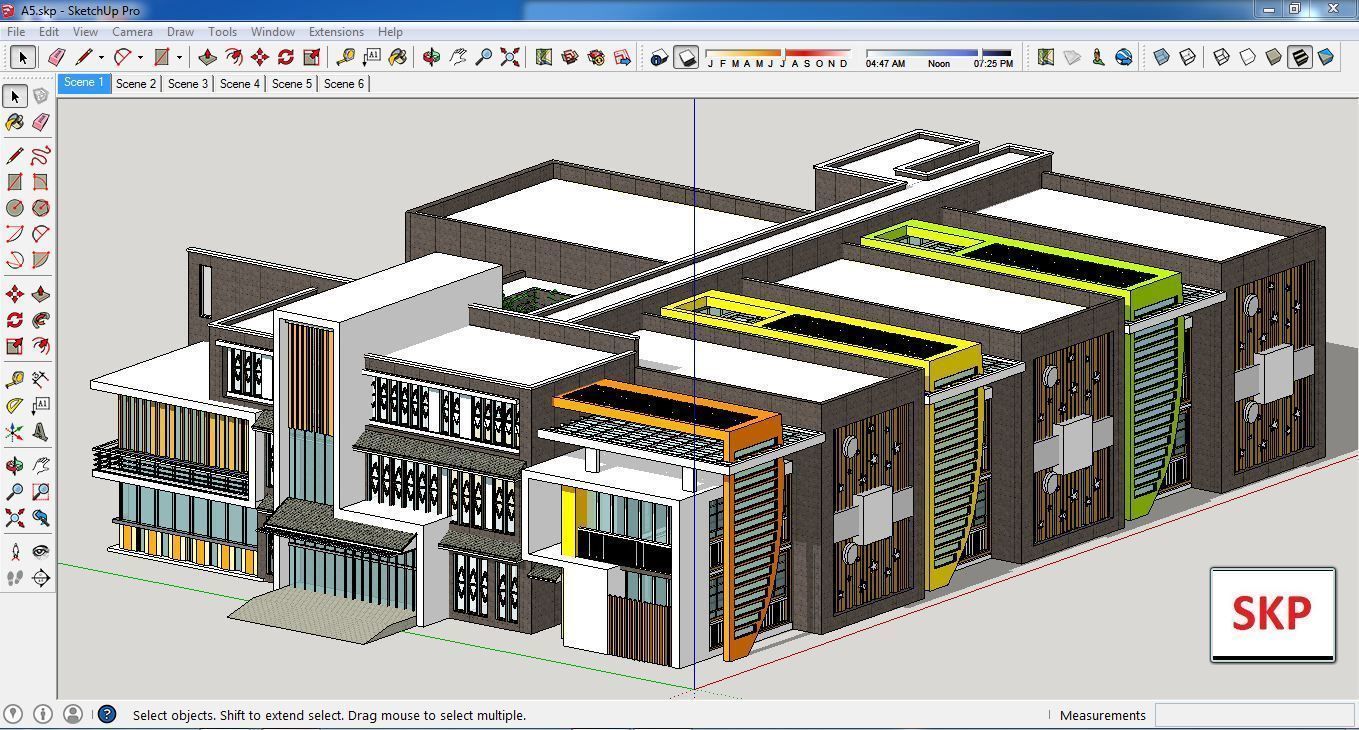
Task: Open the File menu
Action: [16, 32]
